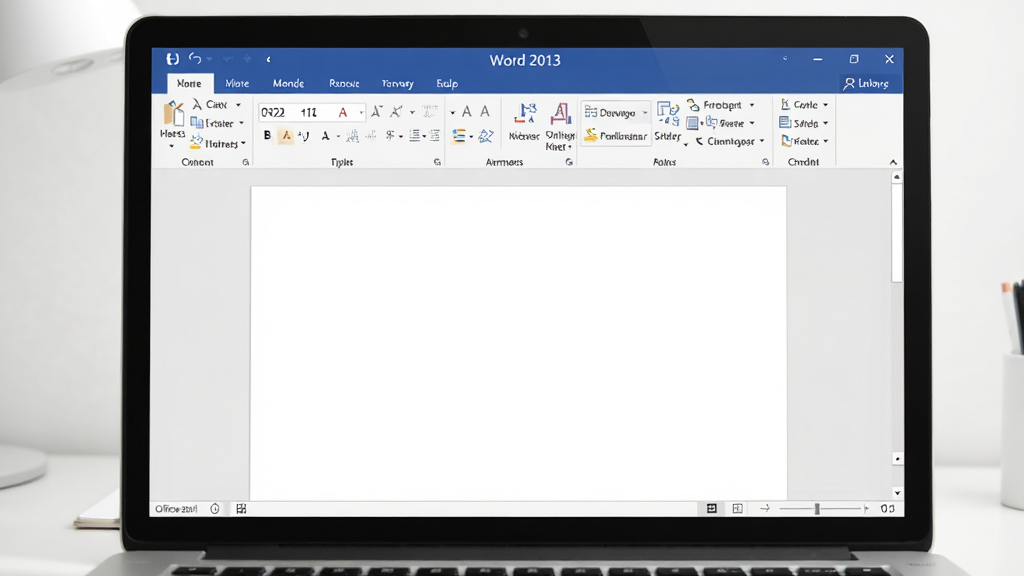Click the large 'Stder' styles icon
Screen dimensions: 1024x576
click(667, 114)
